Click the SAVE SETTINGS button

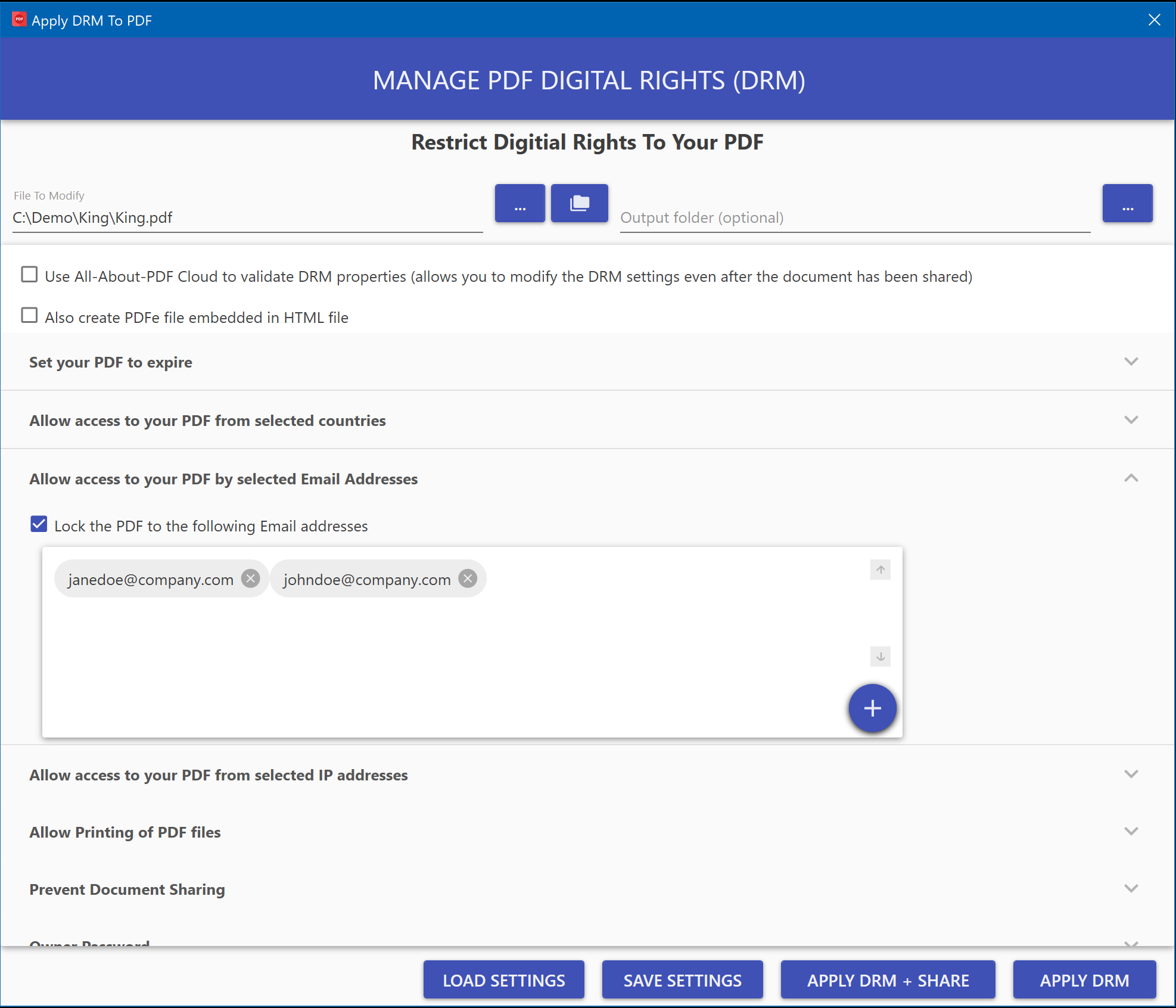pos(682,980)
